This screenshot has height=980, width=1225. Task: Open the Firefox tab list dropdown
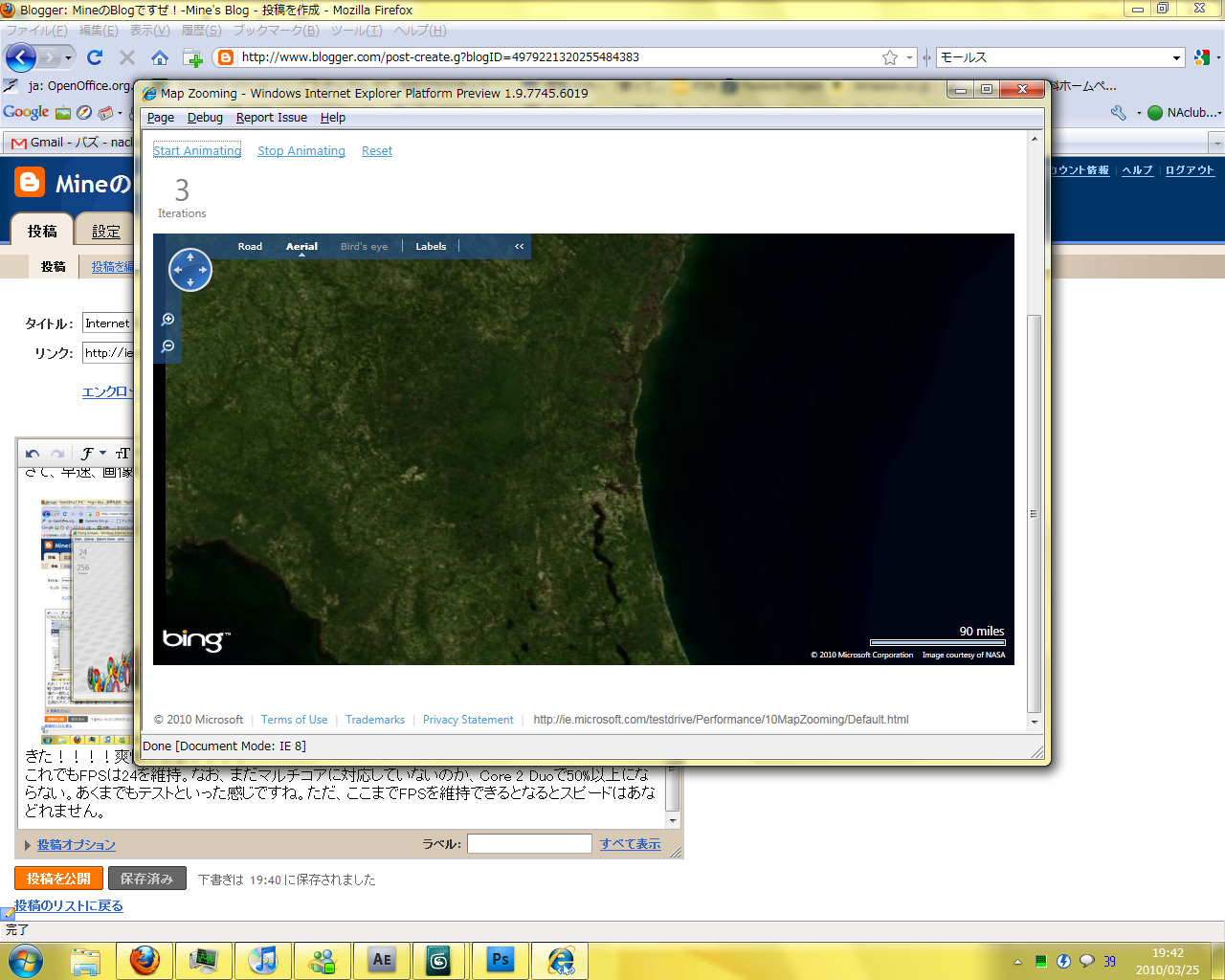click(x=1216, y=143)
